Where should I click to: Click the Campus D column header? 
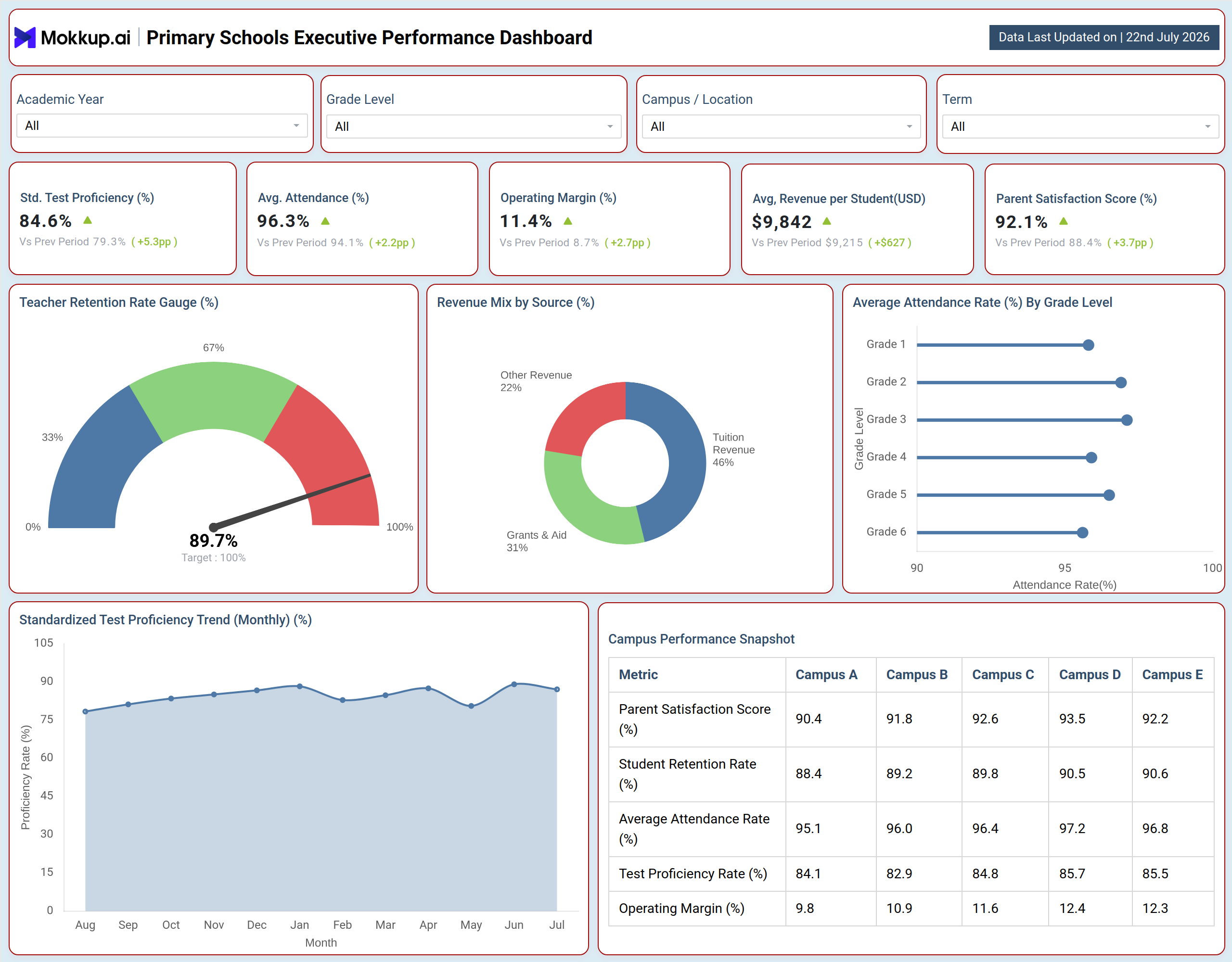1090,674
